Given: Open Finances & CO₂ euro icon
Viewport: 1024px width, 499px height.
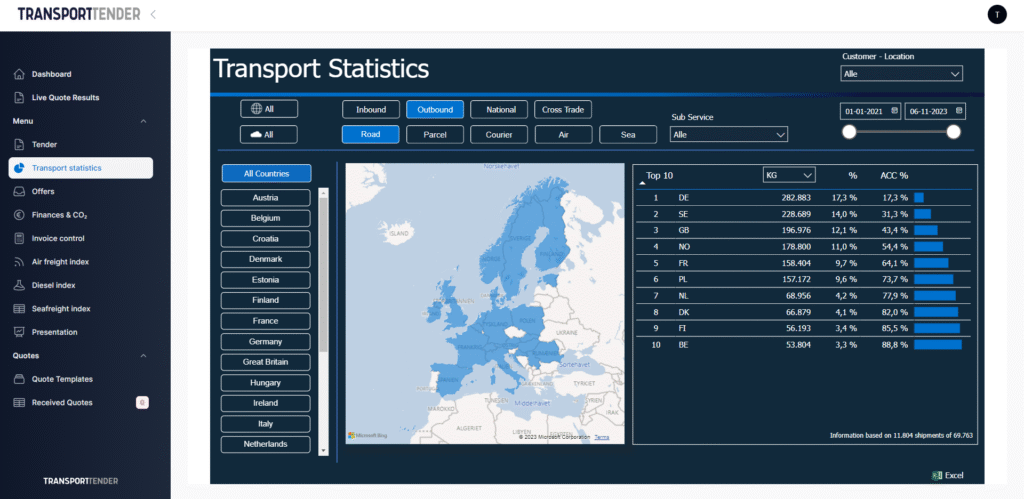Looking at the screenshot, I should coord(20,215).
